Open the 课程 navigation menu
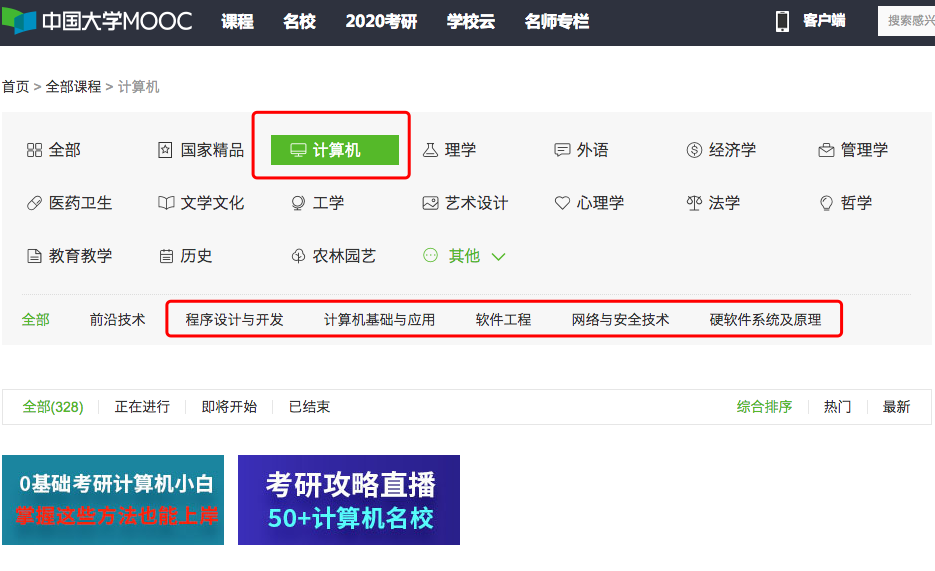Image resolution: width=935 pixels, height=571 pixels. pyautogui.click(x=237, y=21)
